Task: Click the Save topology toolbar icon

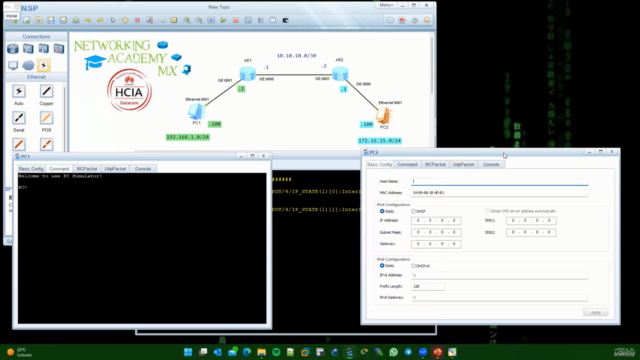Action: pyautogui.click(x=51, y=20)
